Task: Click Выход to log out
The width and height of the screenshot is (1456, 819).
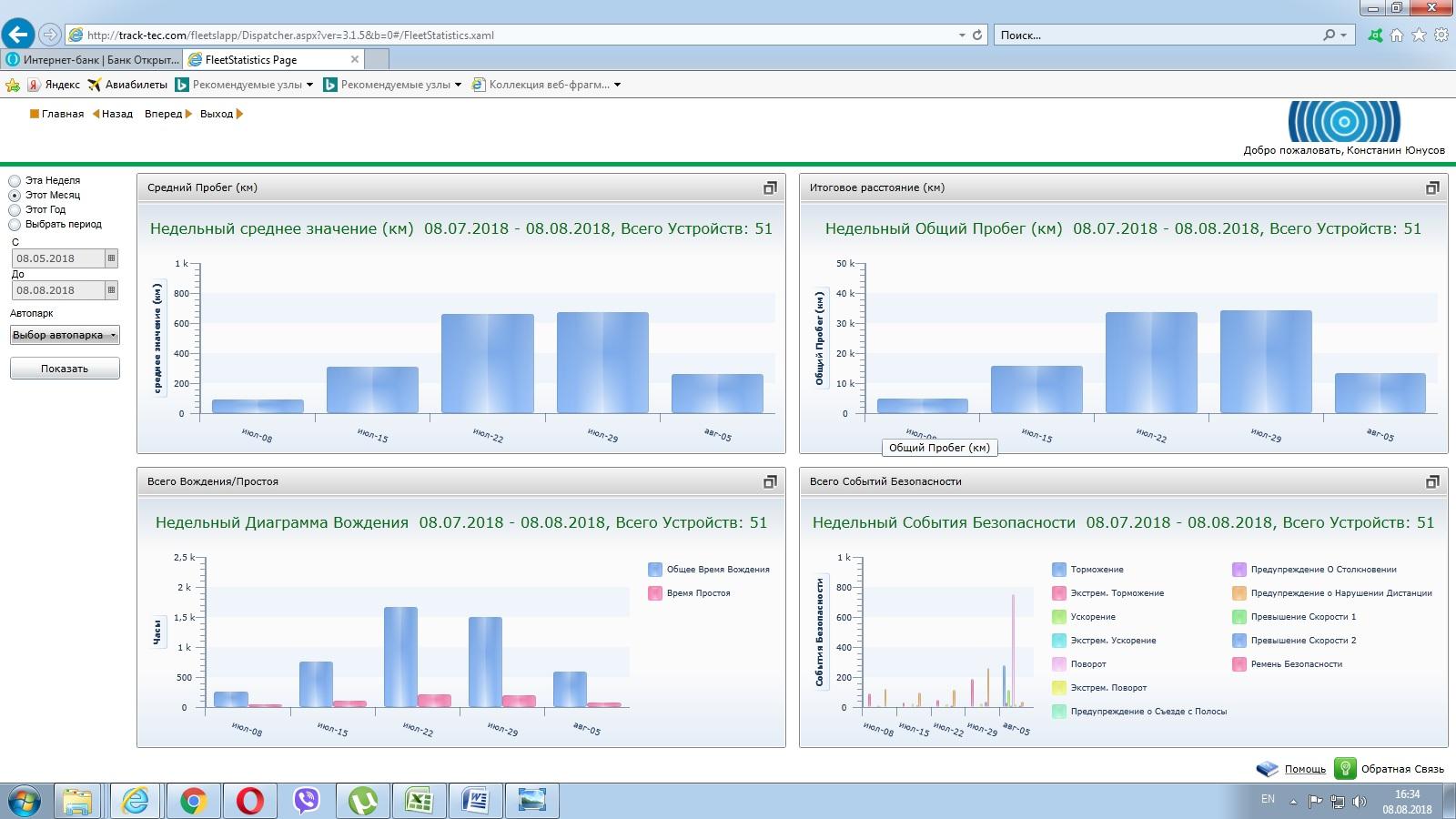Action: pos(221,114)
